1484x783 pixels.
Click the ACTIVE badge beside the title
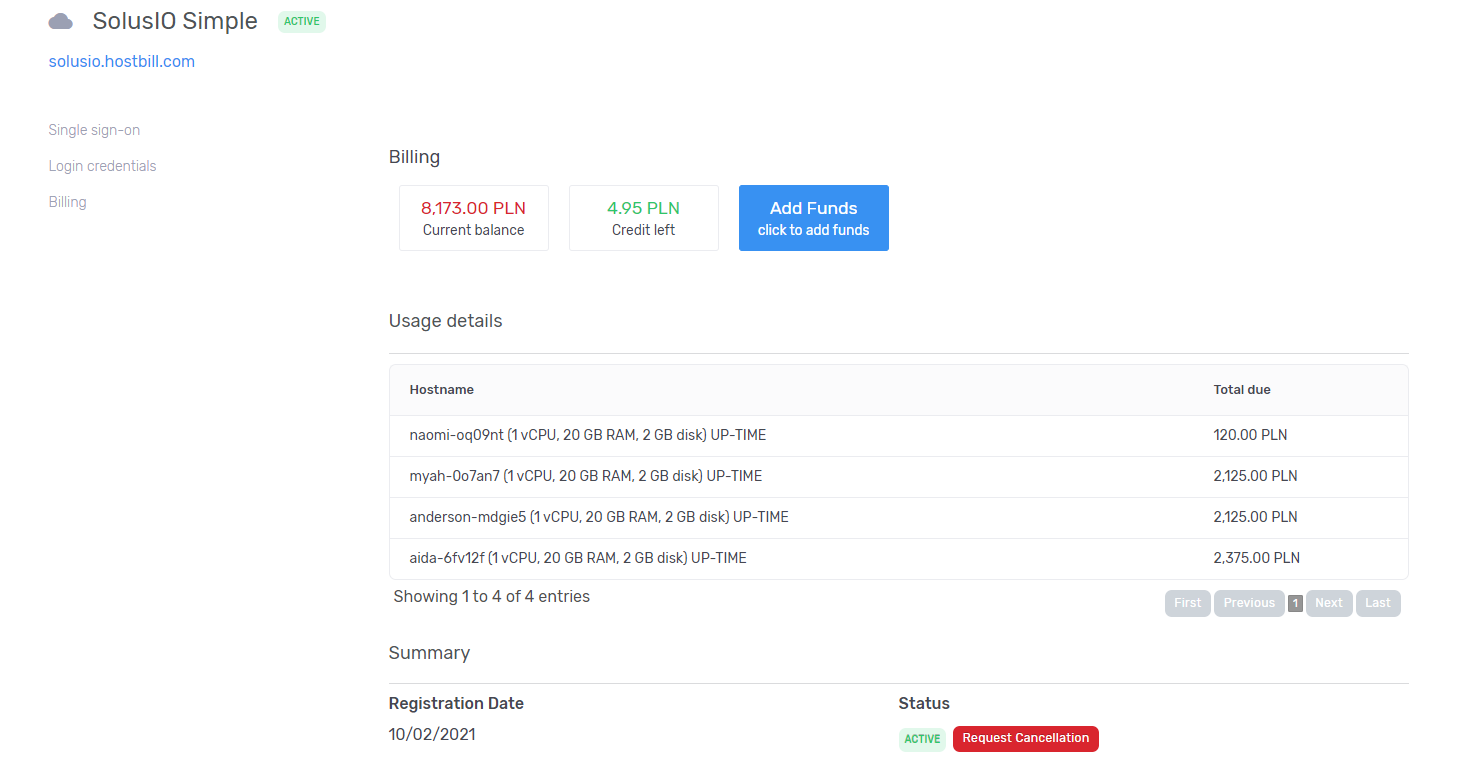301,21
